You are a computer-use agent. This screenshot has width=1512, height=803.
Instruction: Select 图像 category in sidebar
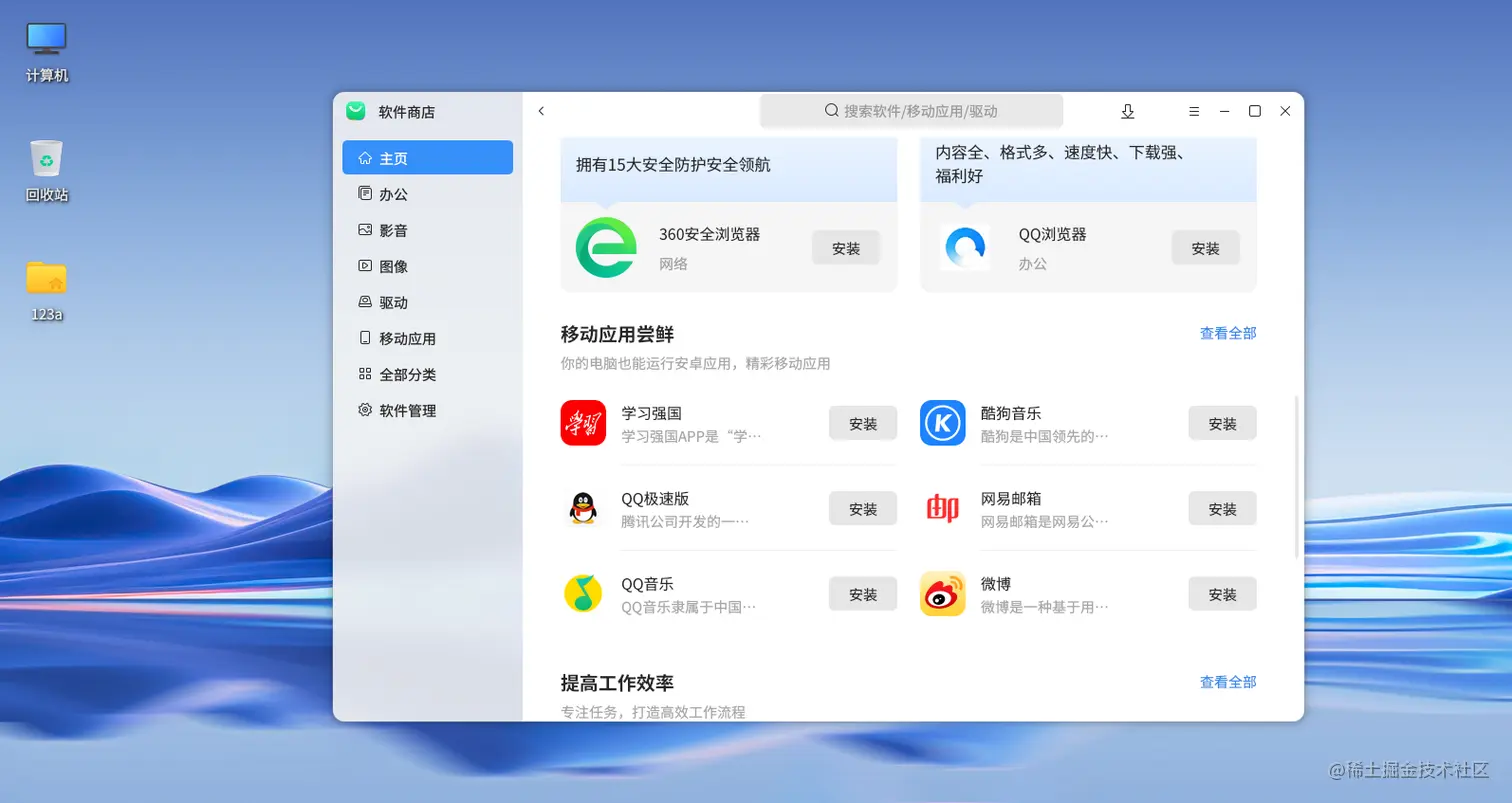(428, 266)
